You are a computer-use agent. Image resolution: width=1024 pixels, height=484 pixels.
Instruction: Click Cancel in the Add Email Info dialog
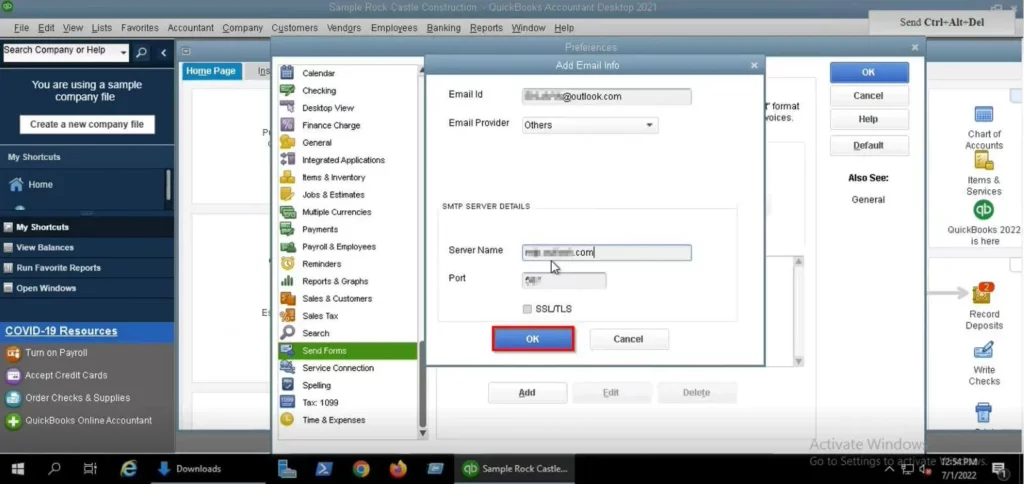point(628,339)
